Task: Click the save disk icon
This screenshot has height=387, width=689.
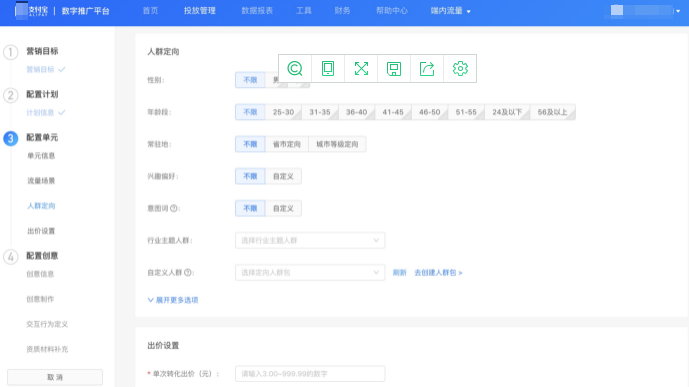Action: [x=394, y=69]
